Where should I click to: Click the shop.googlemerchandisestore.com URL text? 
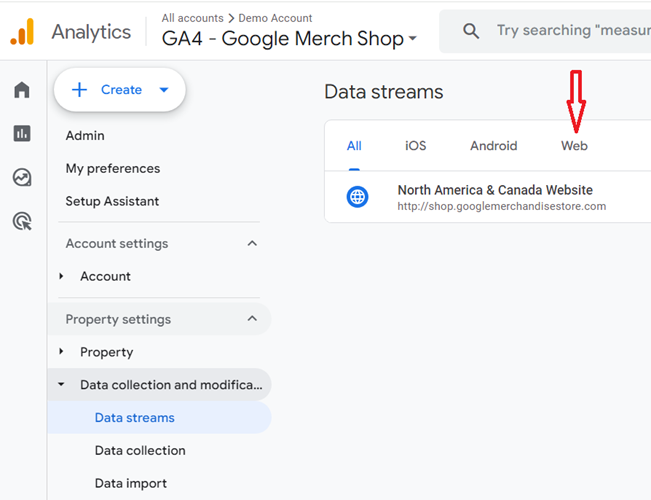click(502, 206)
